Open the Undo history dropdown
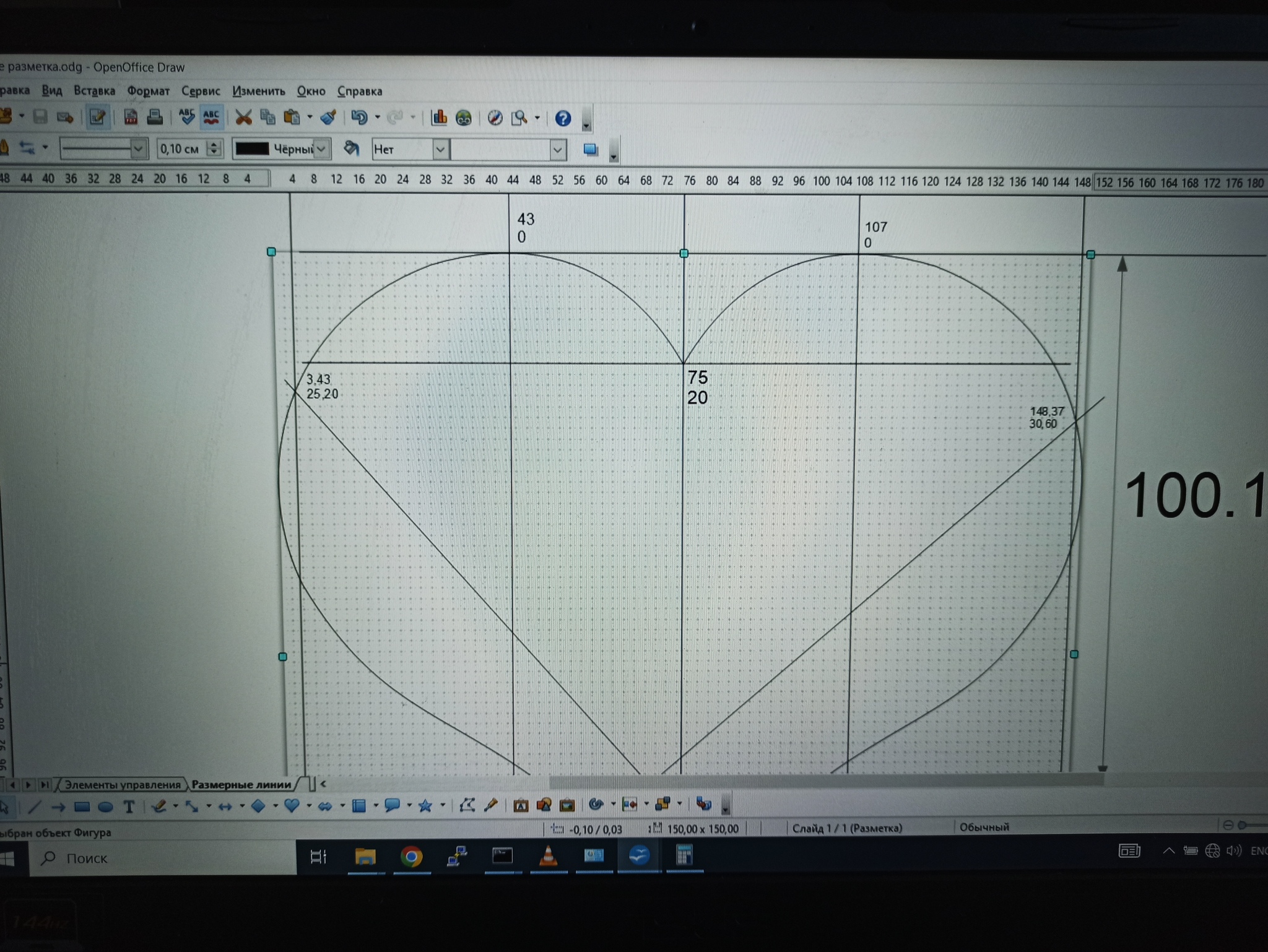This screenshot has height=952, width=1268. point(378,118)
